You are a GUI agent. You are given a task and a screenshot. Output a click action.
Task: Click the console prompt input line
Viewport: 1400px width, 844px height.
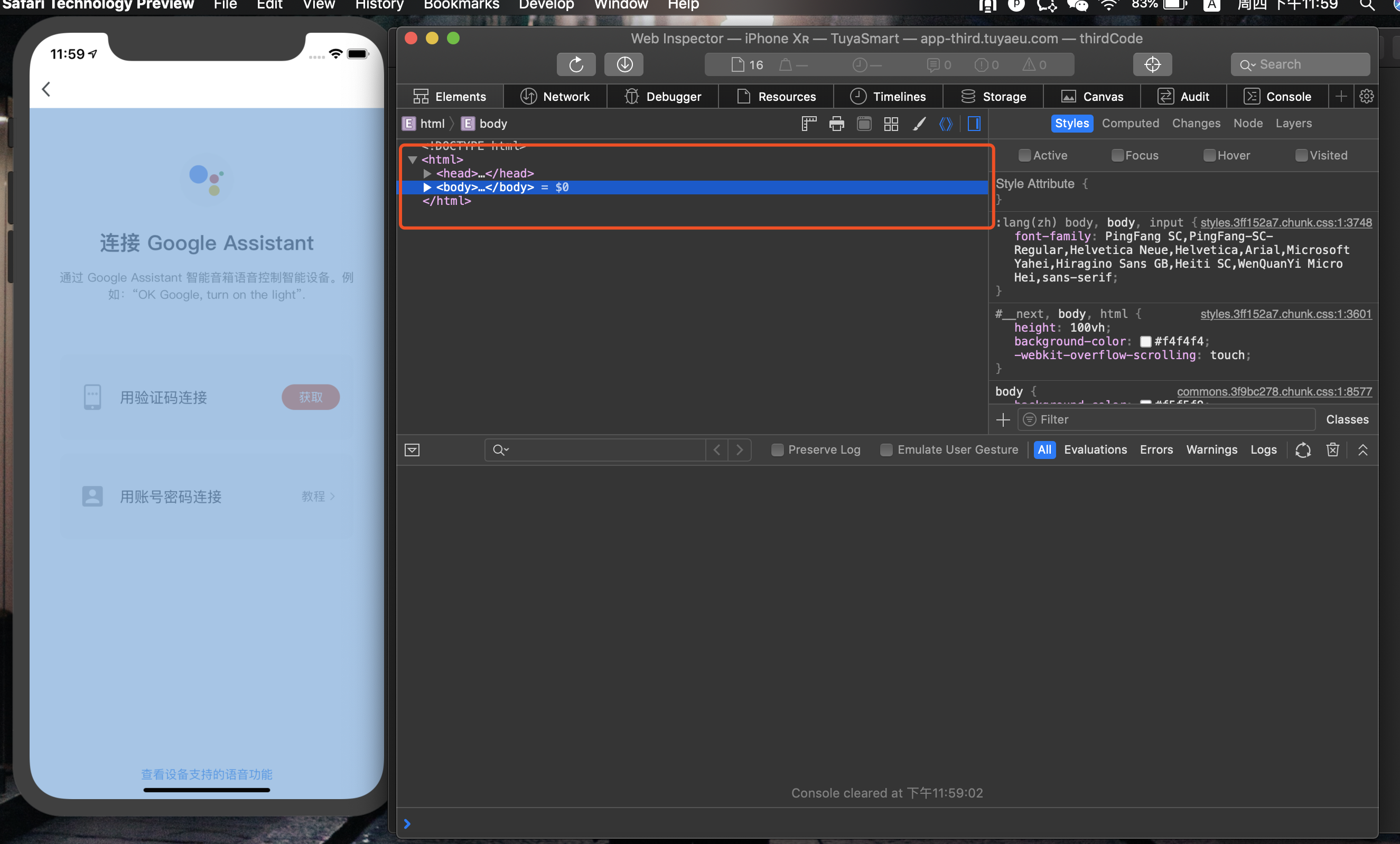pyautogui.click(x=886, y=823)
